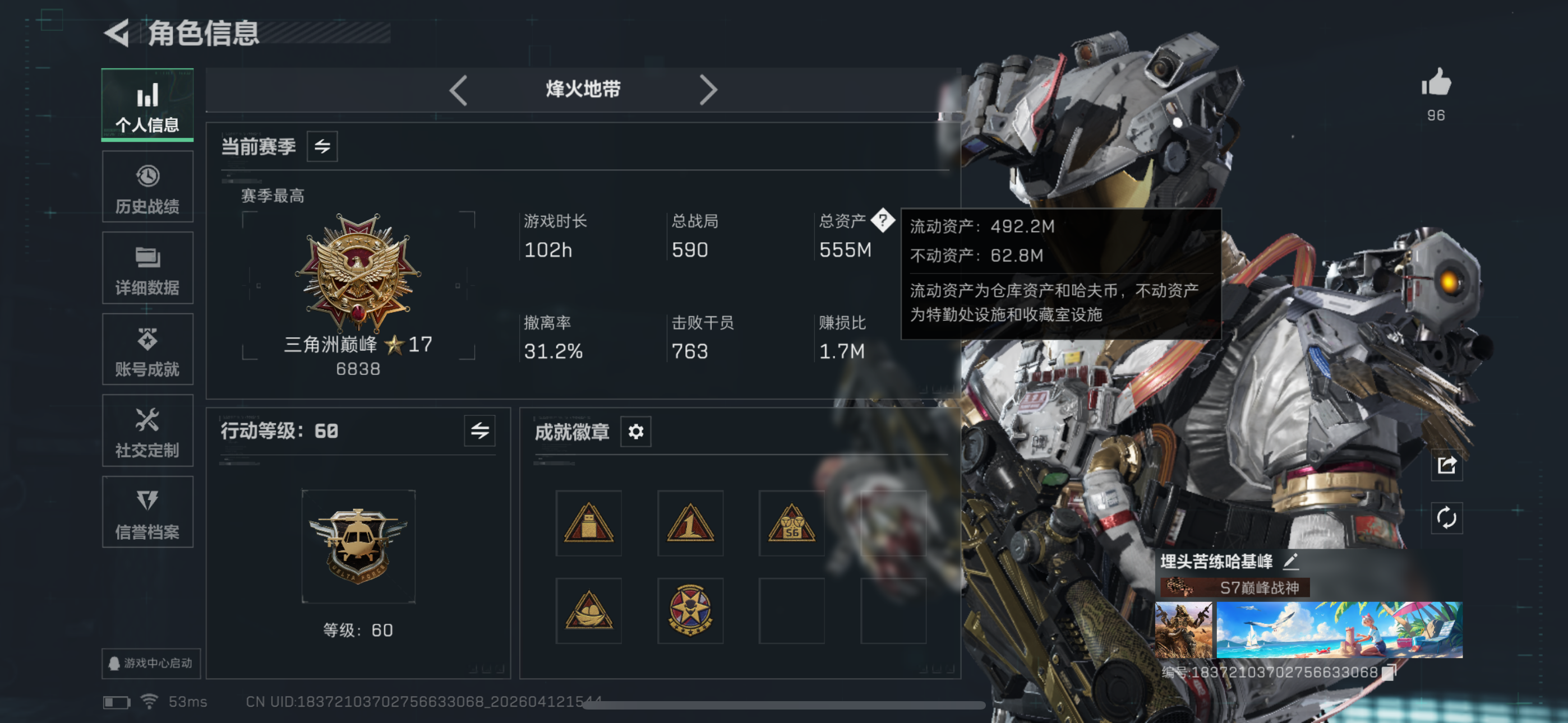Edit nickname with the pencil icon
The width and height of the screenshot is (1568, 723).
point(1290,561)
